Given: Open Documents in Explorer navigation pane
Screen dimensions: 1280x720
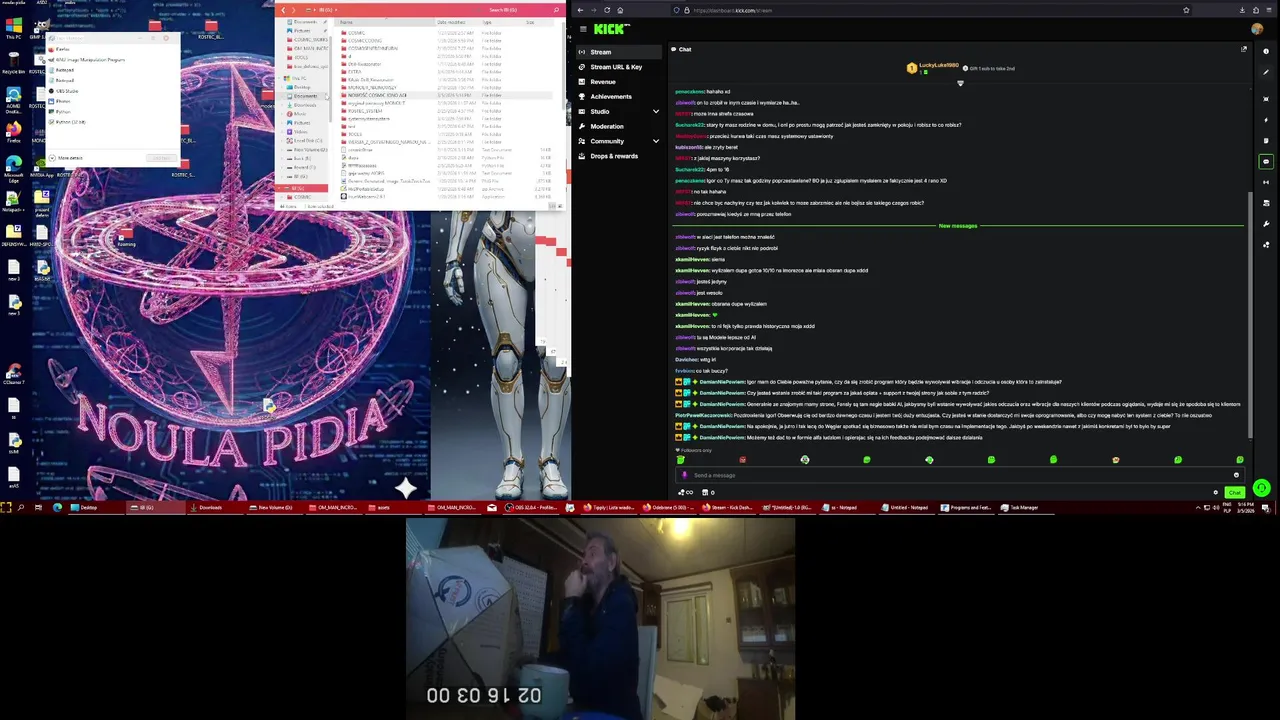Looking at the screenshot, I should (306, 96).
